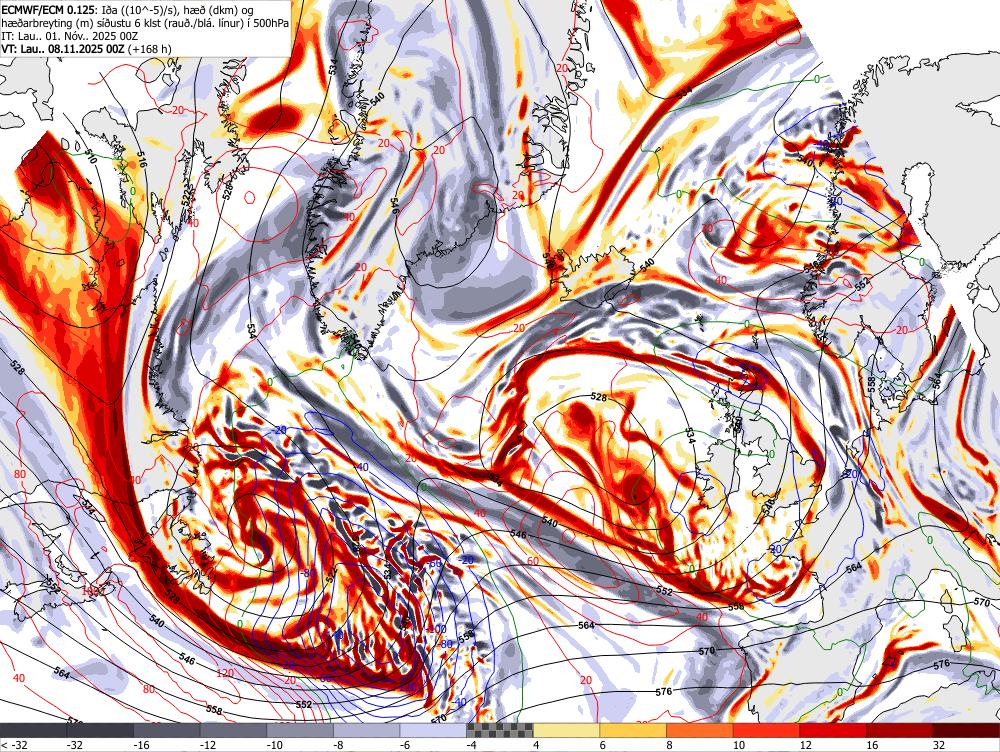Click the '< -32' legend label
1000x752 pixels.
[13, 744]
